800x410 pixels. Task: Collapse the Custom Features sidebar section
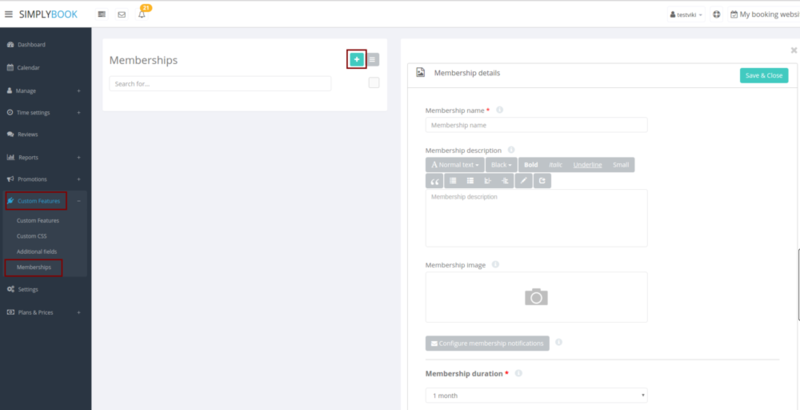point(79,201)
